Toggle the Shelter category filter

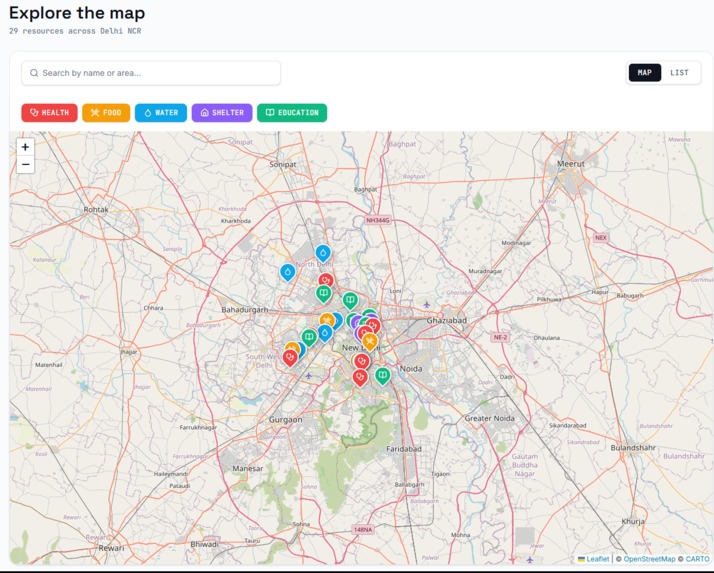click(222, 113)
